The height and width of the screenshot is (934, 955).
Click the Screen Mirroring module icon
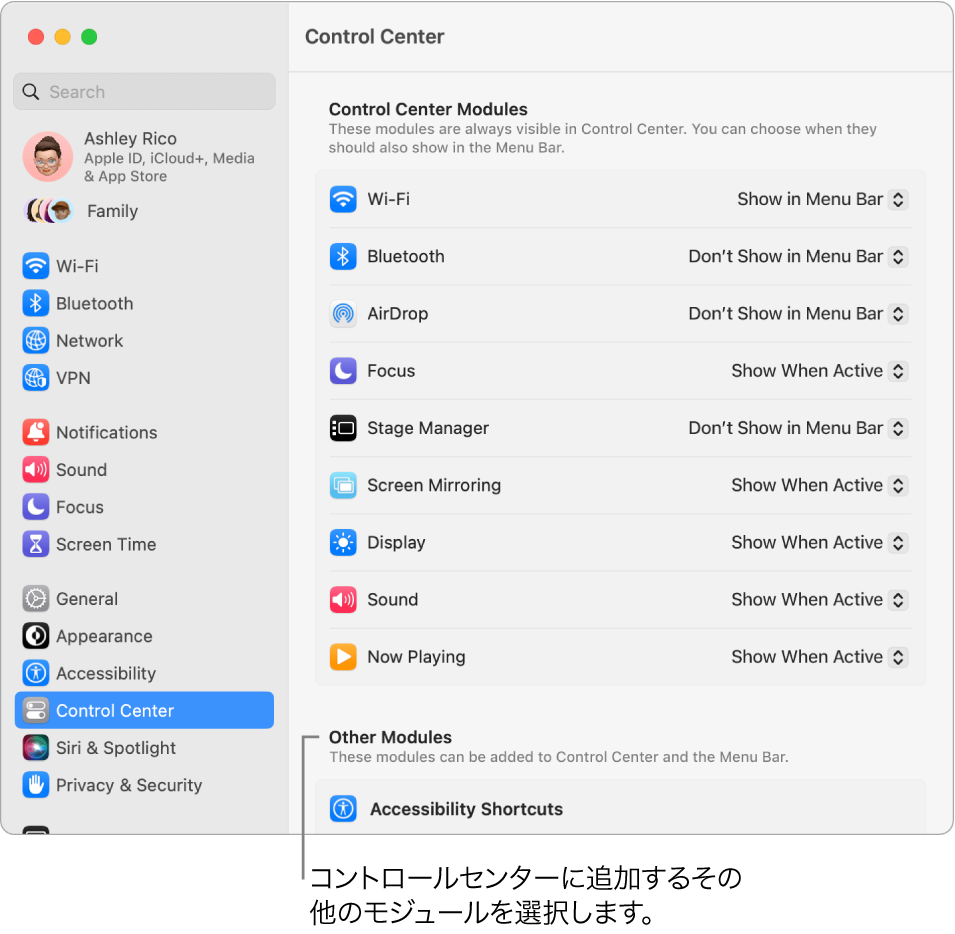tap(343, 485)
